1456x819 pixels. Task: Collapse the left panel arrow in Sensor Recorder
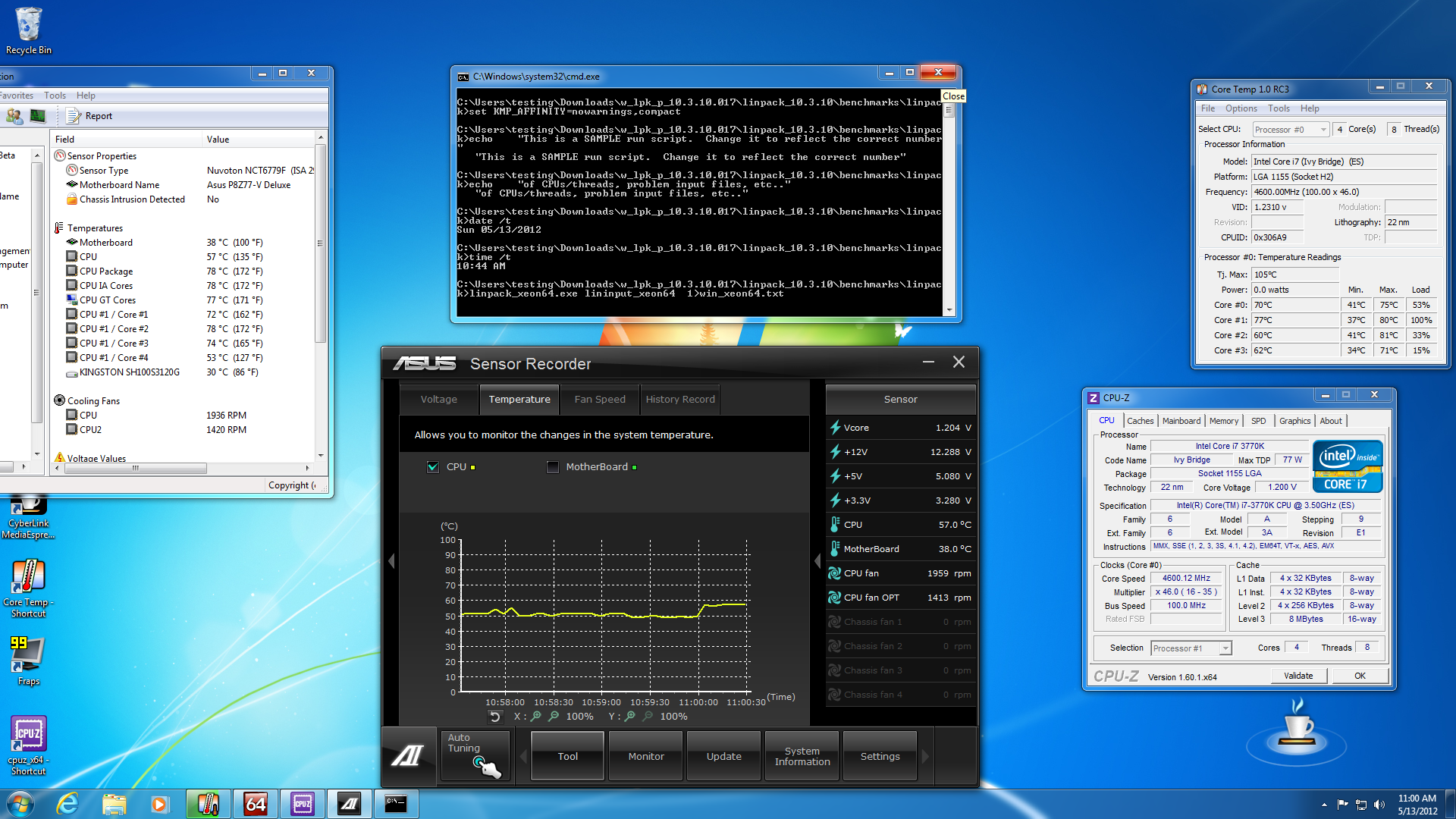pos(391,561)
